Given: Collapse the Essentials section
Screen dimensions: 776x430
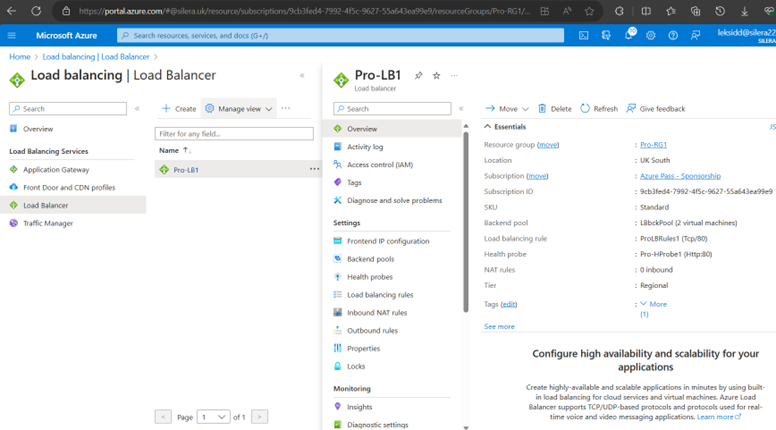Looking at the screenshot, I should (488, 127).
